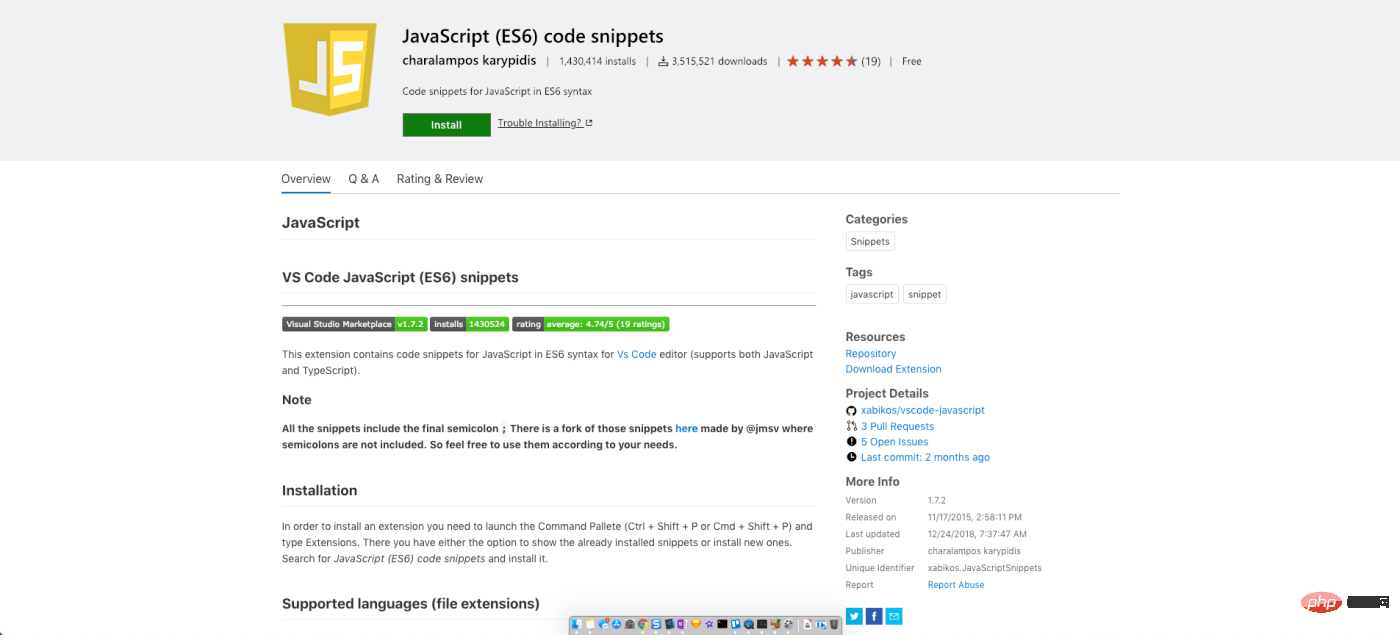Open the Repository resource link

(870, 354)
